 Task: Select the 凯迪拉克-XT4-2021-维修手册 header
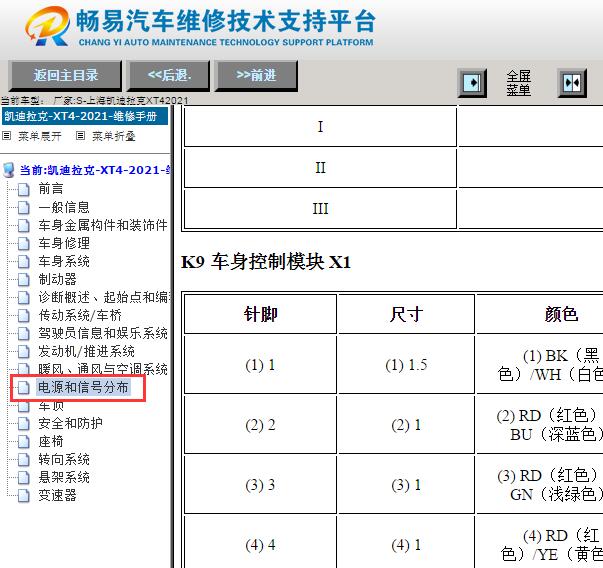(85, 116)
